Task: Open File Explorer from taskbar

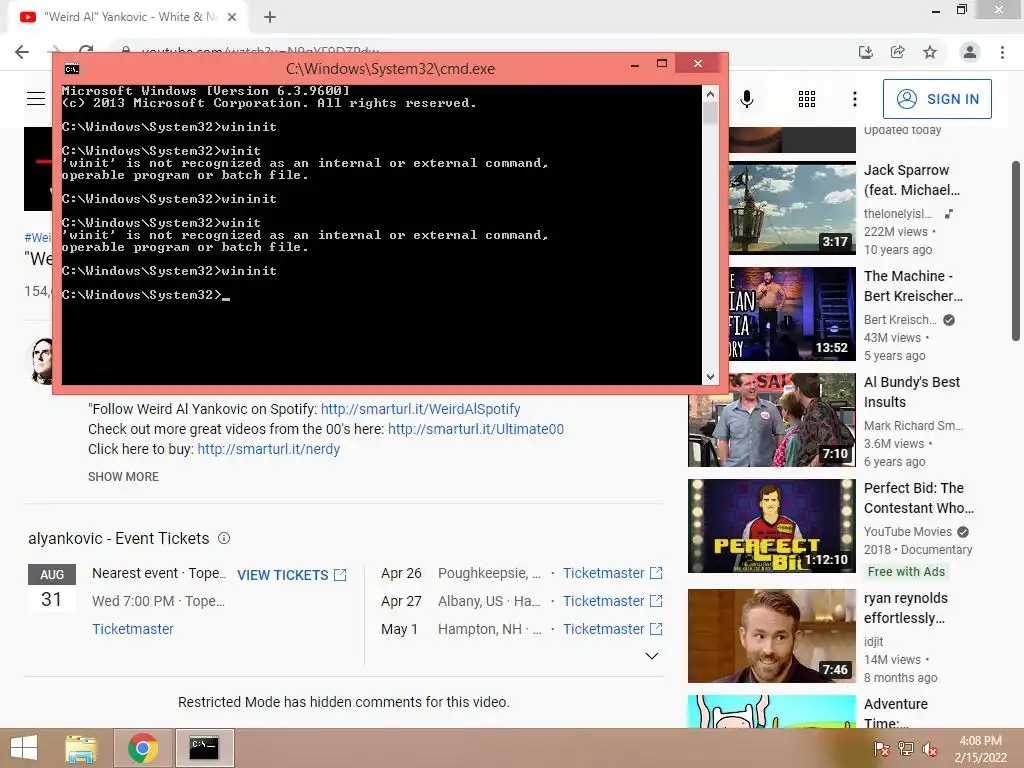Action: coord(81,748)
